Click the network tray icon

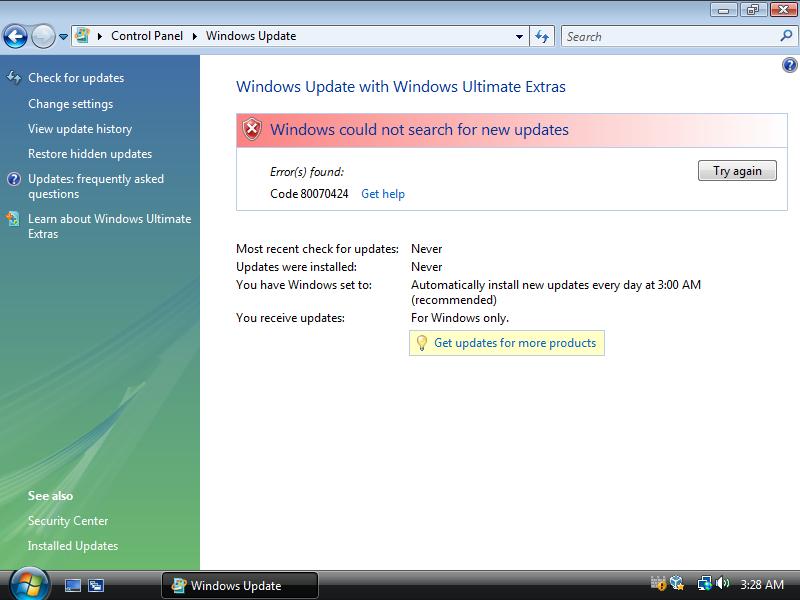point(704,583)
